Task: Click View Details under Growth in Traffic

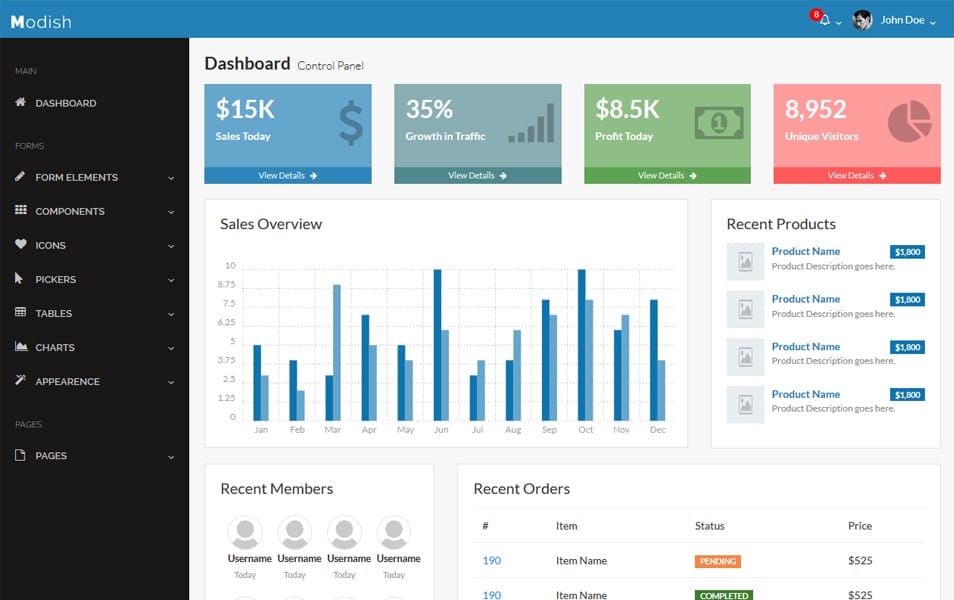Action: coord(477,176)
